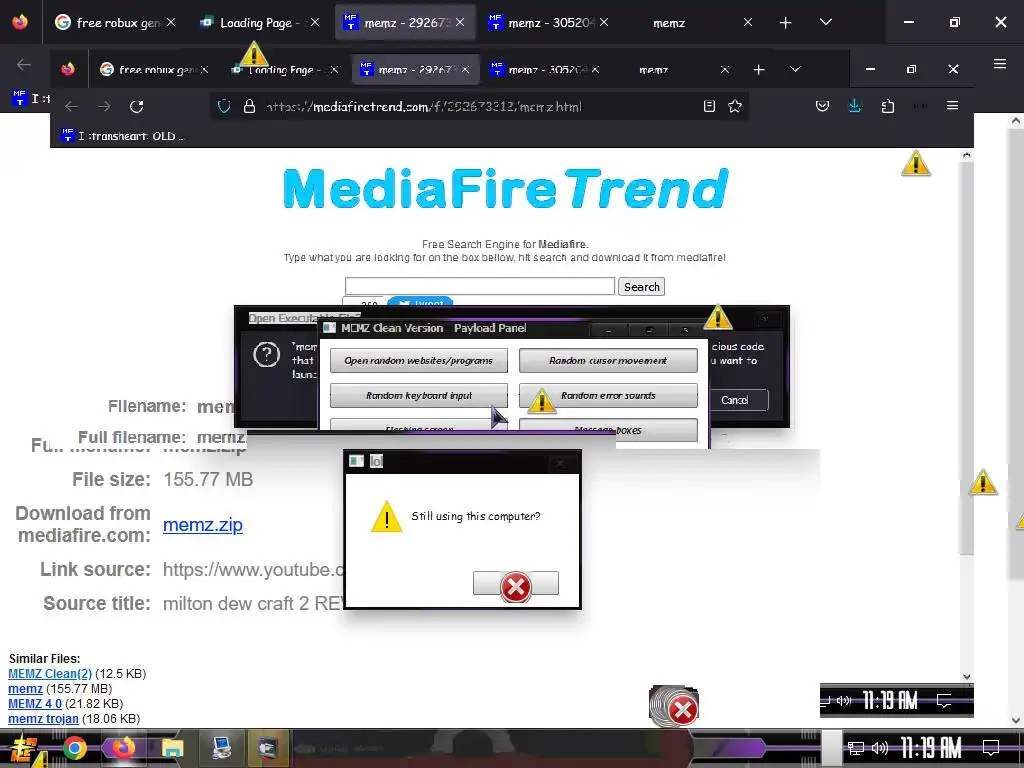The image size is (1024, 768).
Task: Open the Start button on taskbar
Action: pos(22,748)
